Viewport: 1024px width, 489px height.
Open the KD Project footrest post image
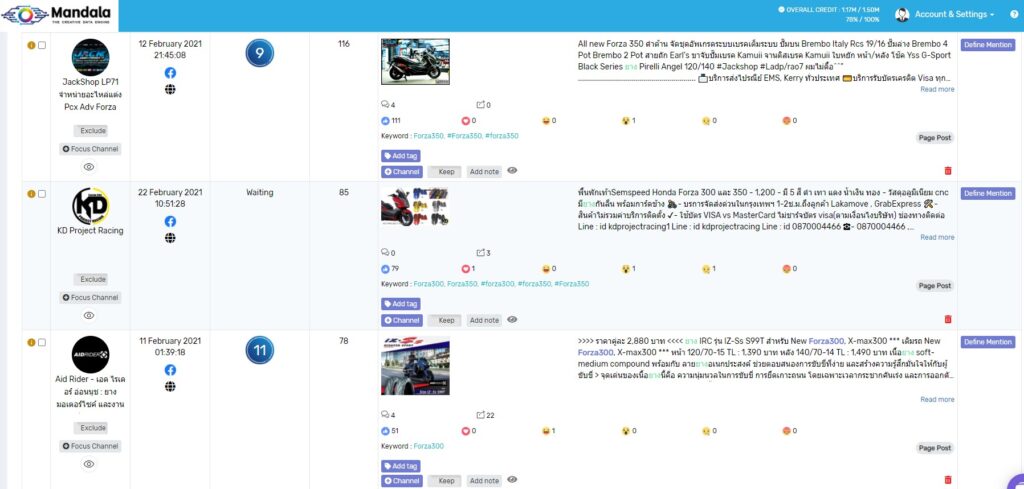pos(415,206)
